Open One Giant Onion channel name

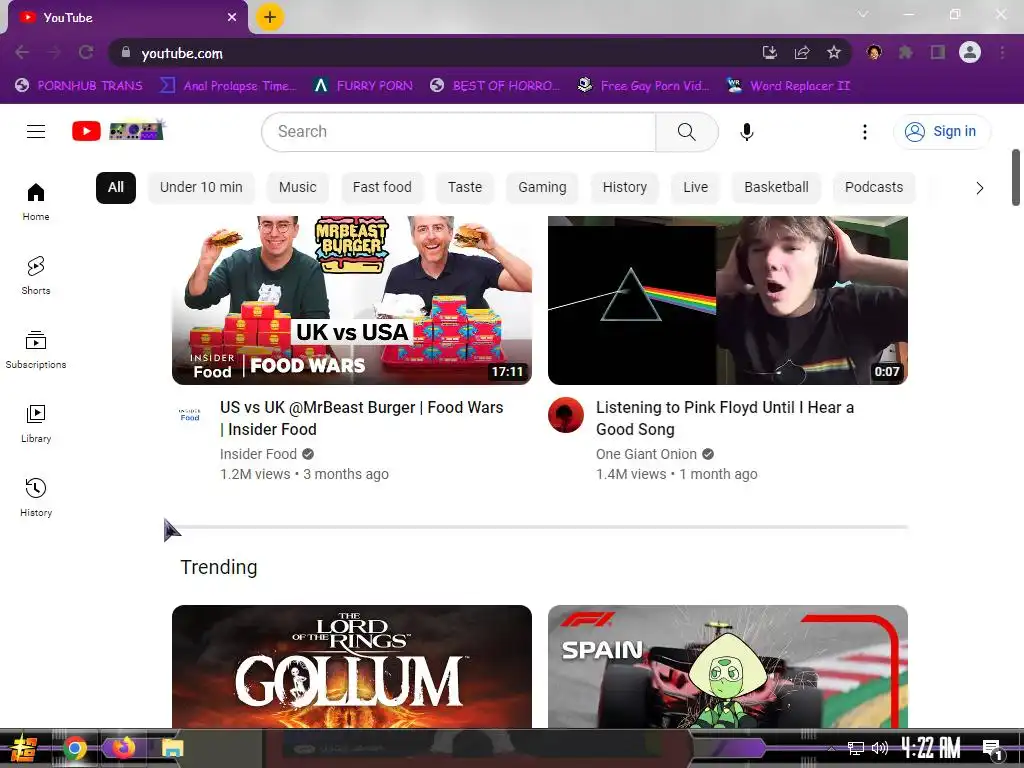tap(646, 454)
